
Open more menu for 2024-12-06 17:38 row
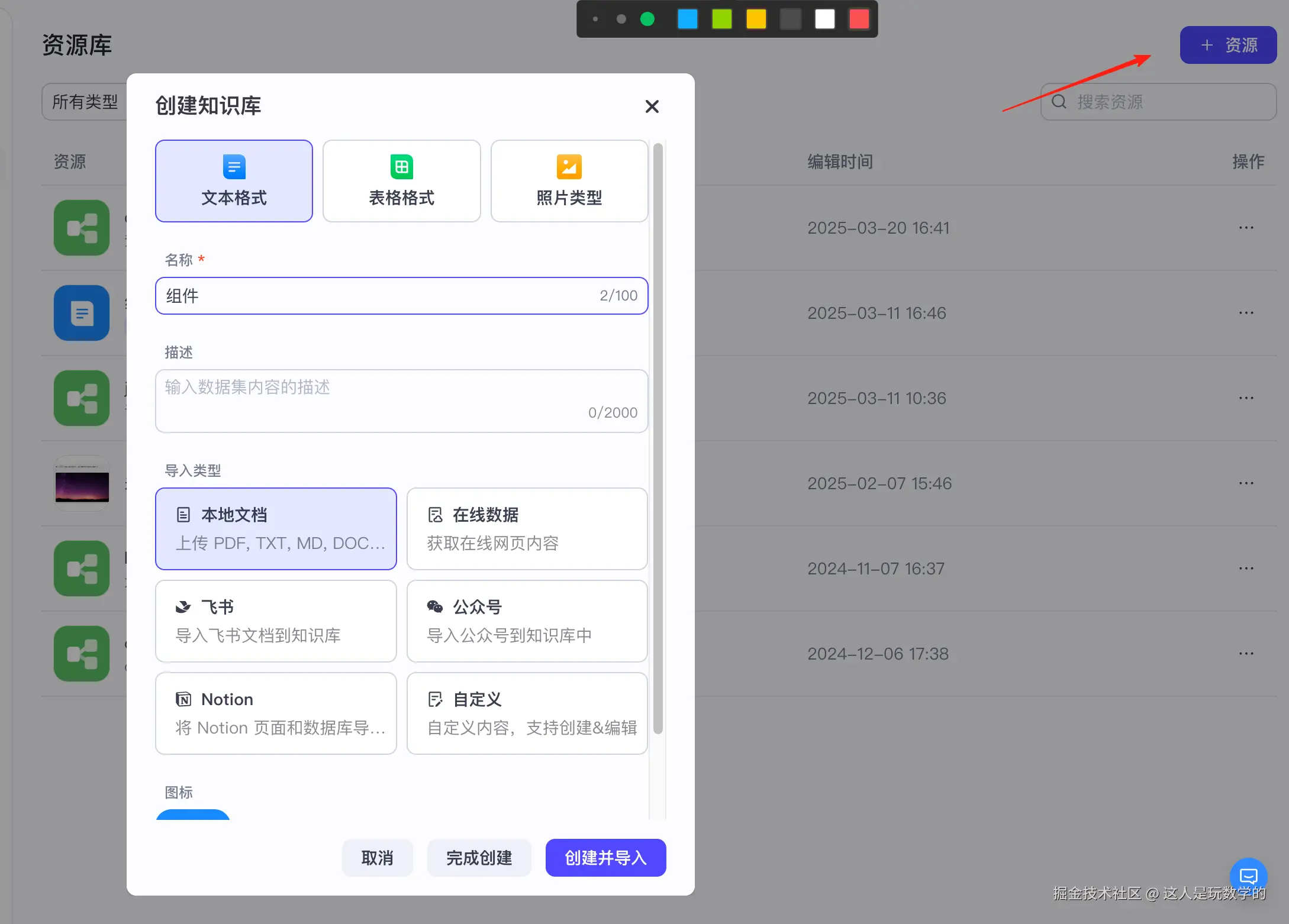coord(1246,654)
